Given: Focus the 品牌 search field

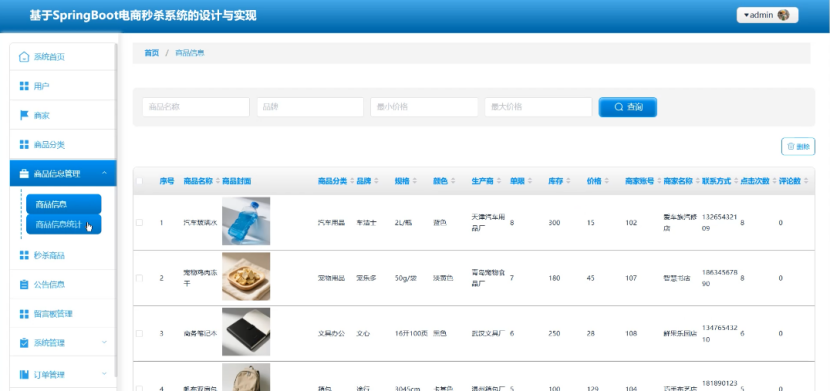Looking at the screenshot, I should click(310, 107).
